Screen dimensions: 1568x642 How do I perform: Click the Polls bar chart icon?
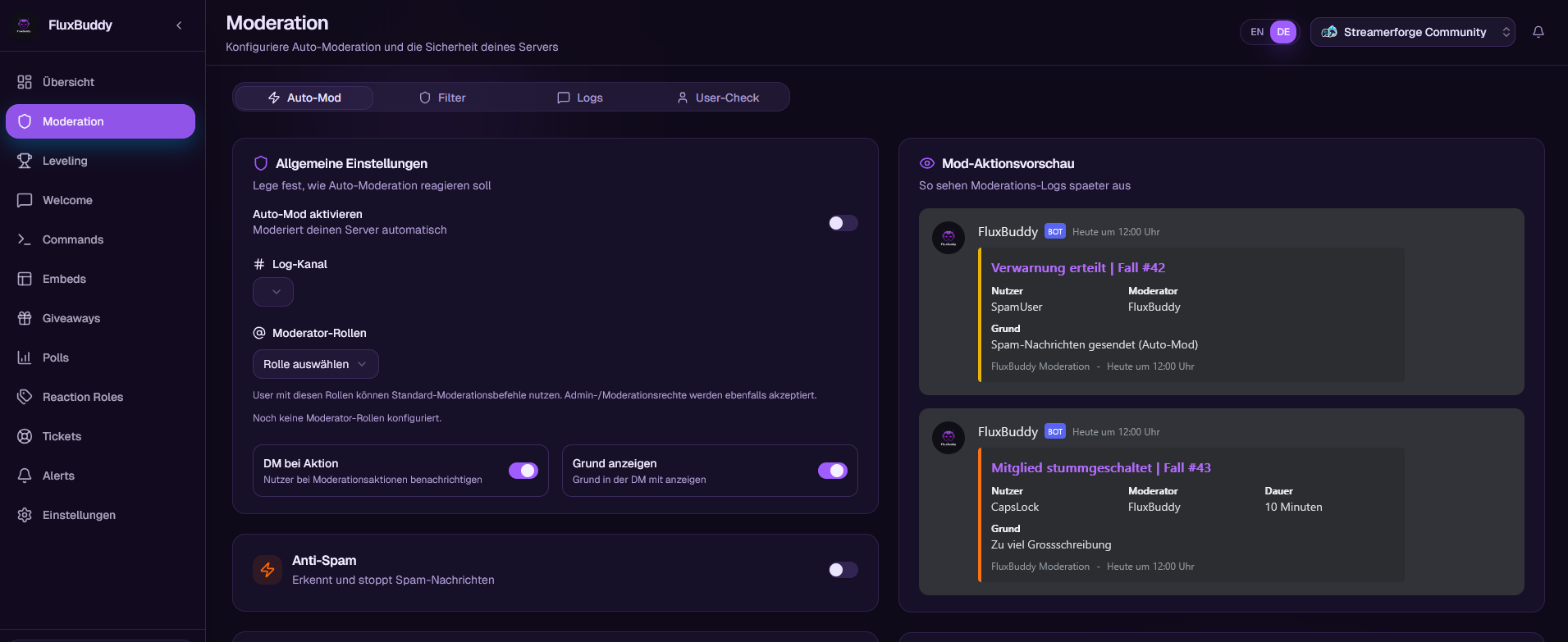pos(25,357)
